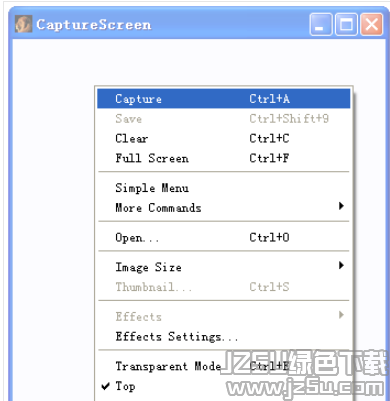Open Effects Settings... from the menu

[x=224, y=337]
